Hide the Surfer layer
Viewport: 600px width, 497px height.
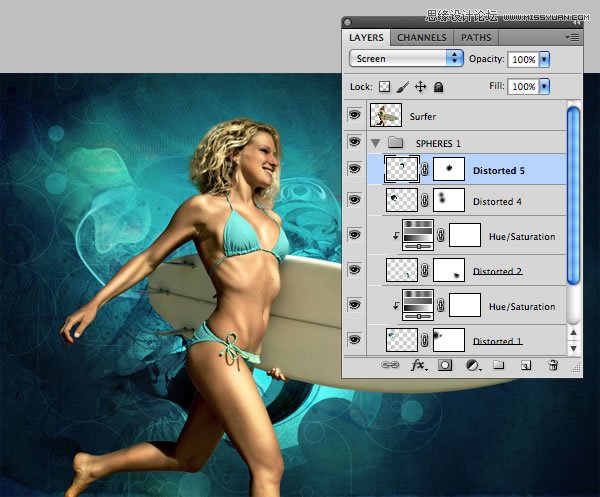[355, 116]
